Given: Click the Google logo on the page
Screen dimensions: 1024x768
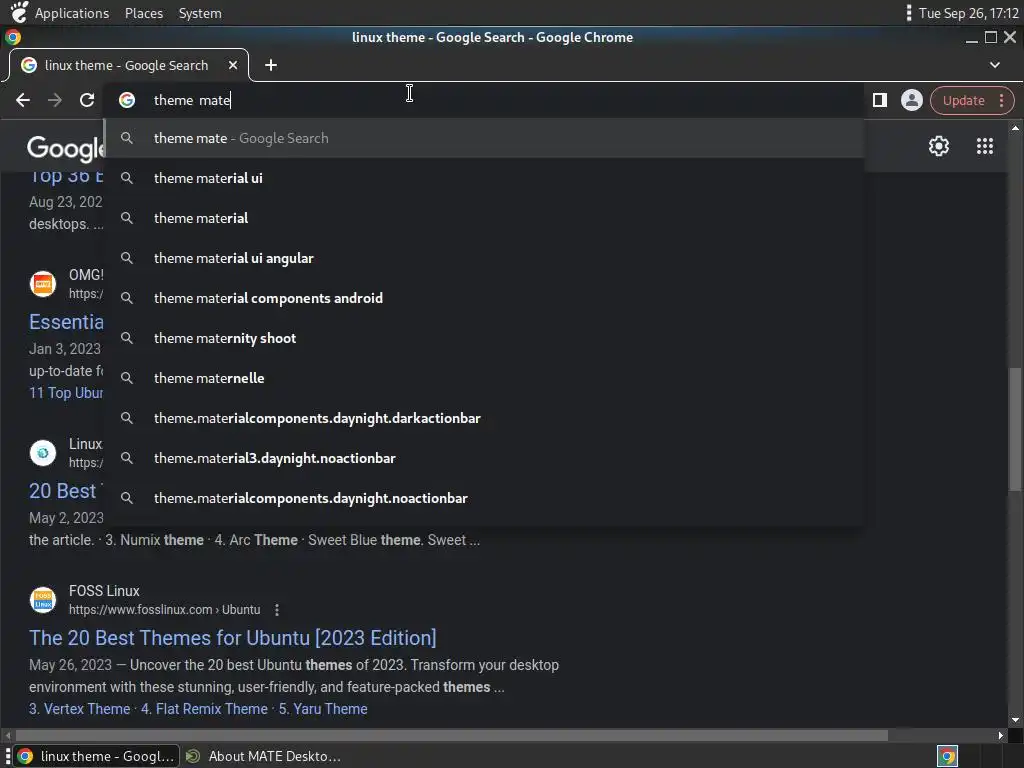Looking at the screenshot, I should [65, 149].
